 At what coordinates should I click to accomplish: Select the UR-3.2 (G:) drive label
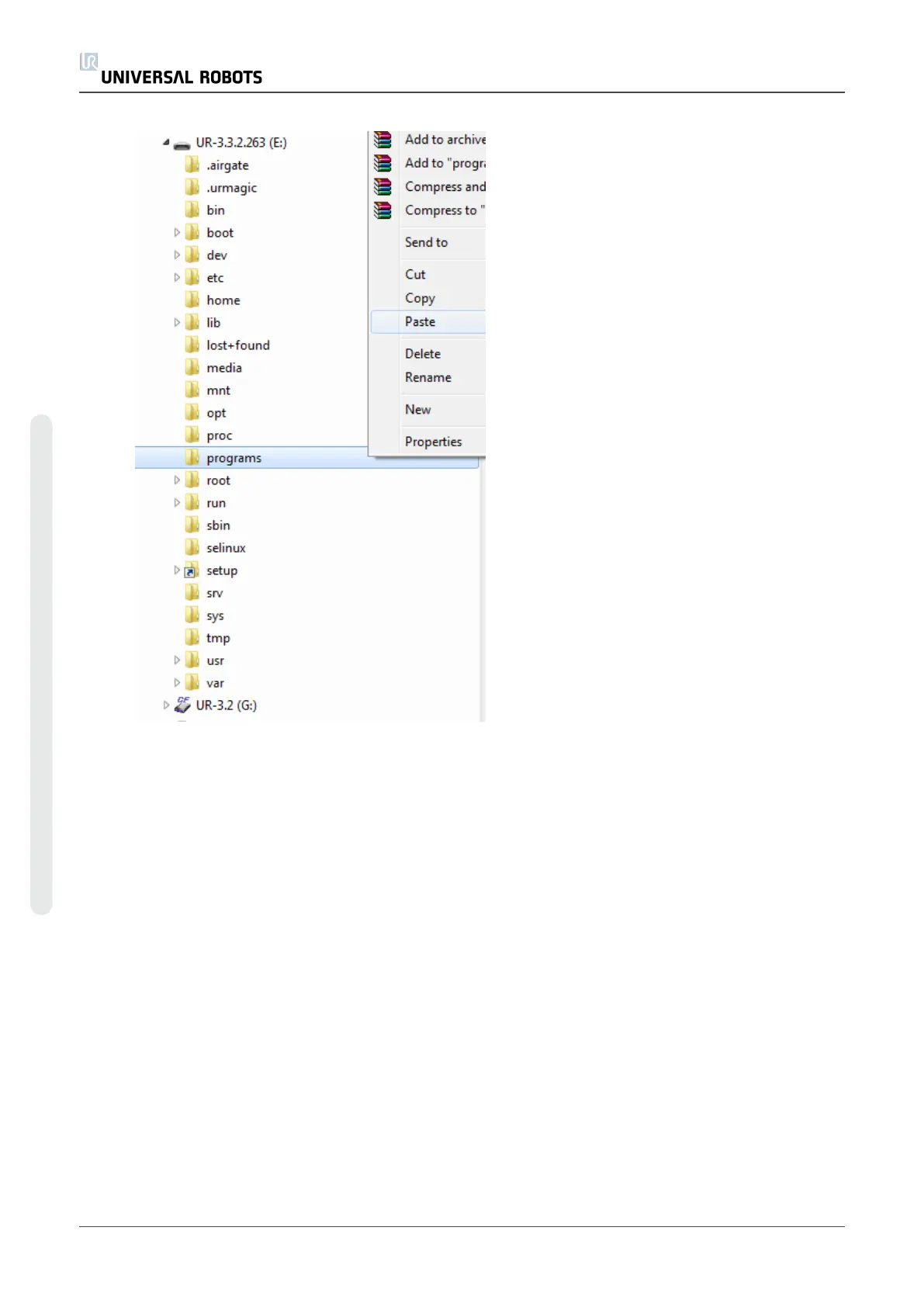click(x=227, y=706)
